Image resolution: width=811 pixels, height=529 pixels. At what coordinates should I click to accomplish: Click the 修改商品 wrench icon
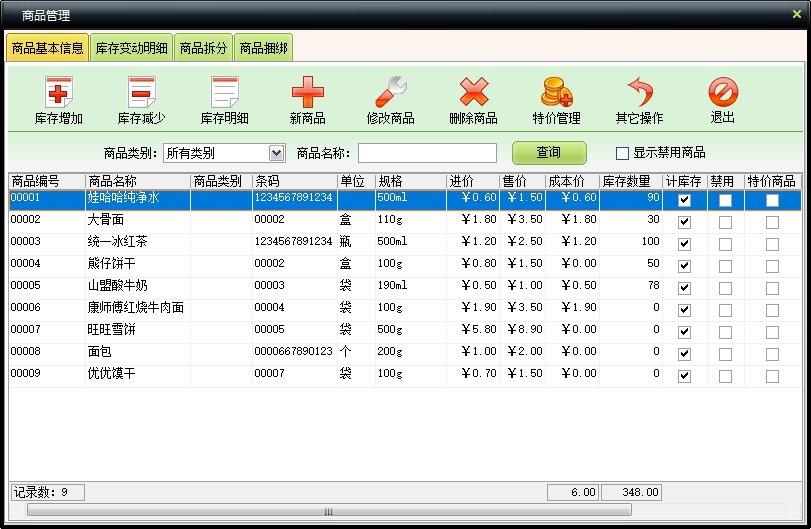[x=390, y=95]
